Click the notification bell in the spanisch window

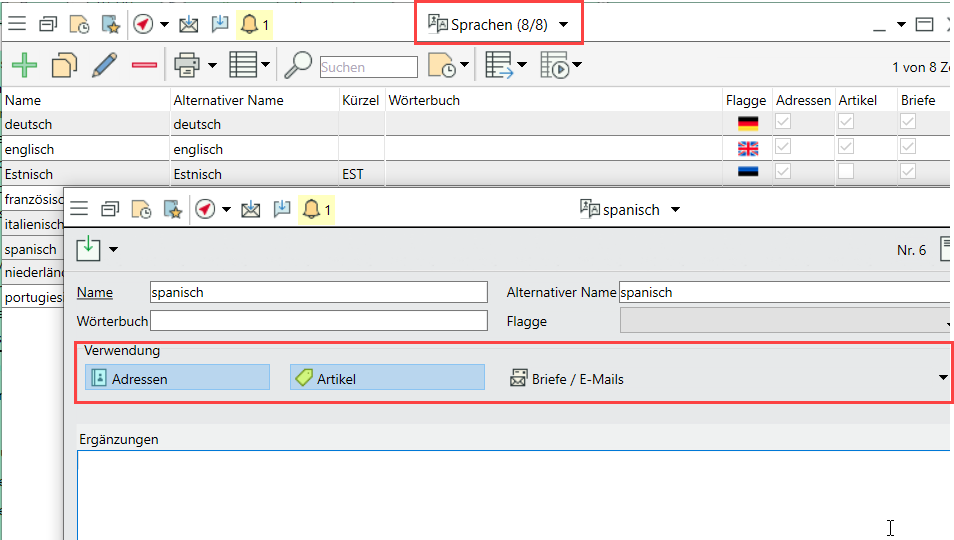coord(312,209)
